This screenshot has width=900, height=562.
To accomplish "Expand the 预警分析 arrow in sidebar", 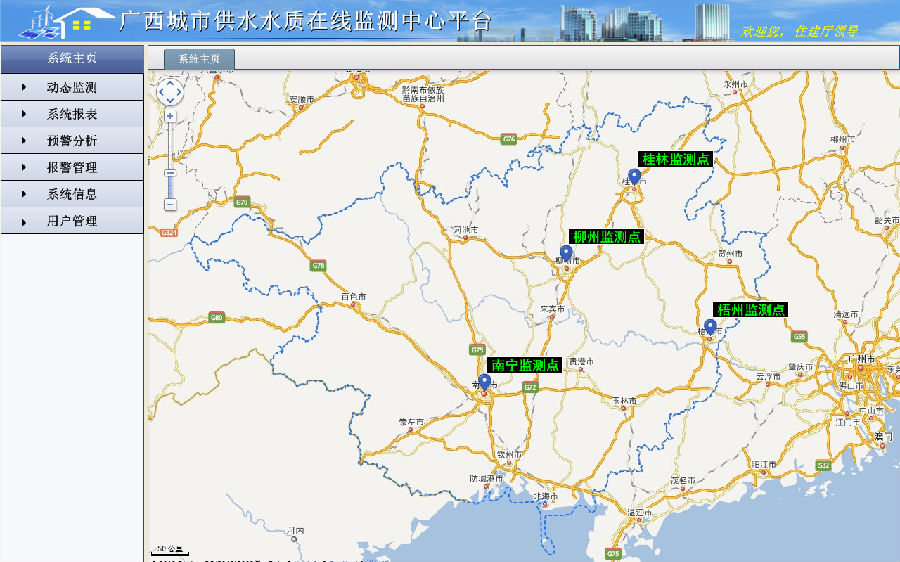I will pyautogui.click(x=23, y=141).
